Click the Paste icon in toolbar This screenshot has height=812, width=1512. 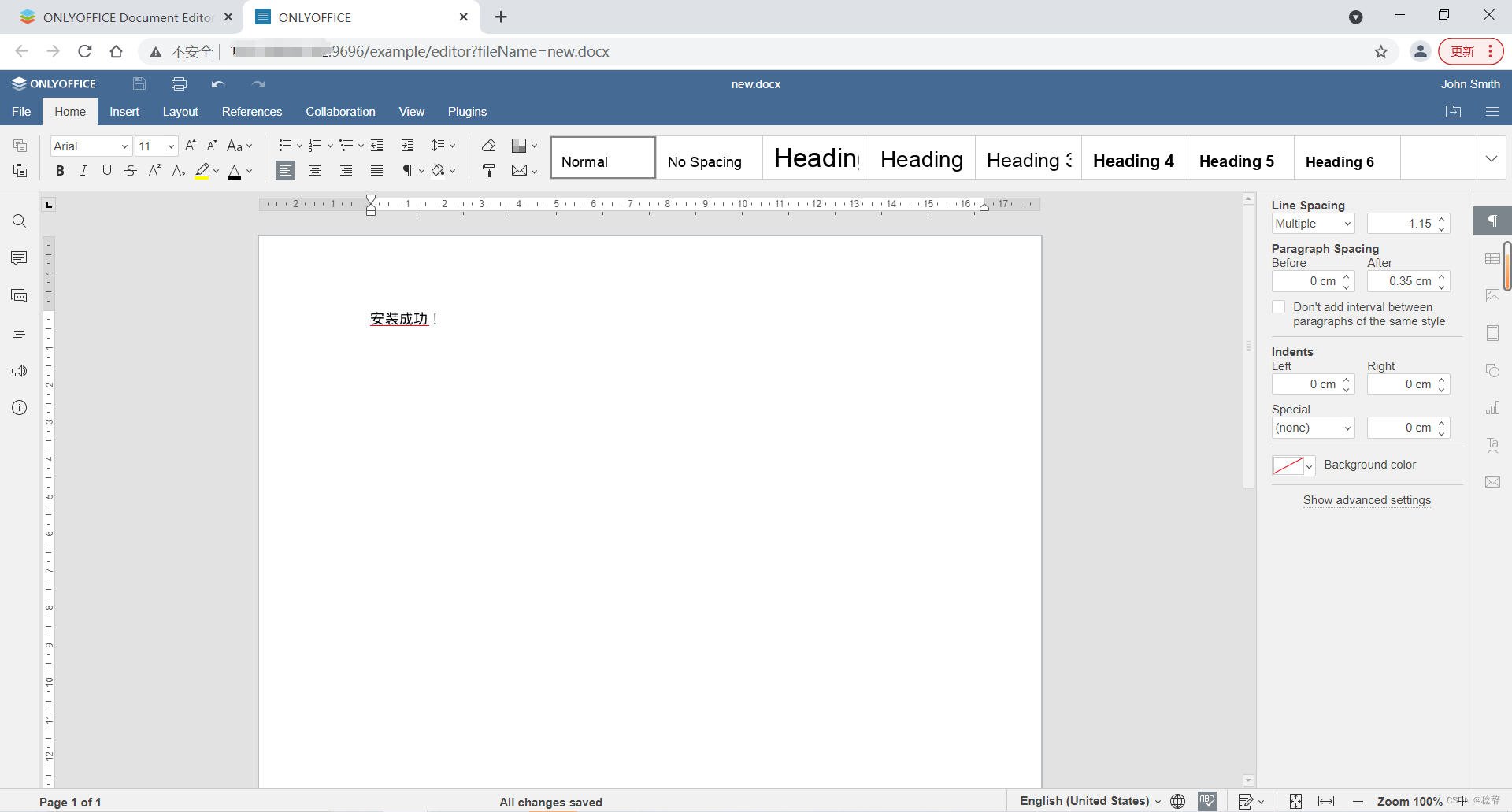pyautogui.click(x=20, y=170)
